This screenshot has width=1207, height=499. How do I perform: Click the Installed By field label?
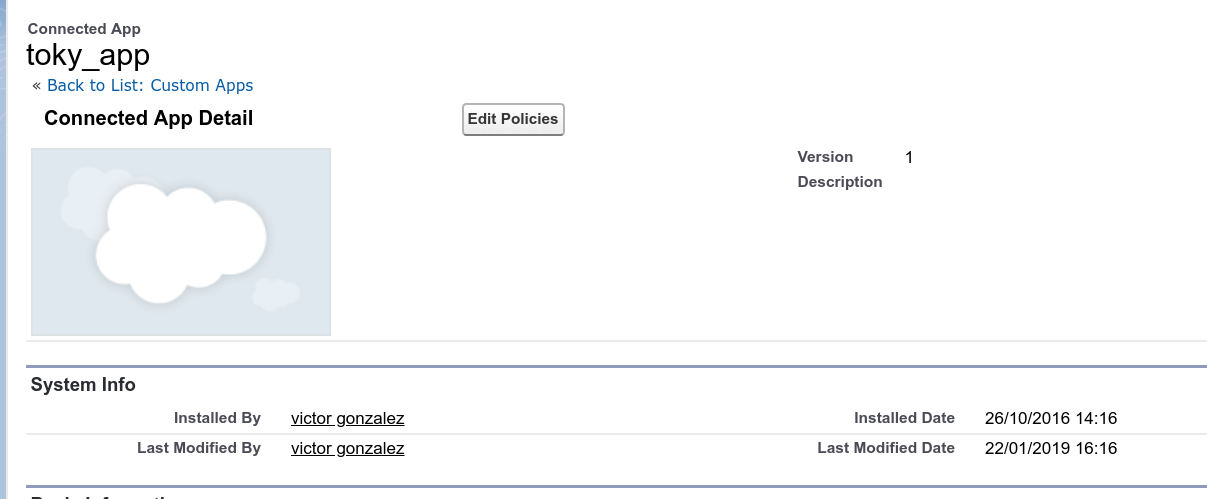(x=217, y=418)
